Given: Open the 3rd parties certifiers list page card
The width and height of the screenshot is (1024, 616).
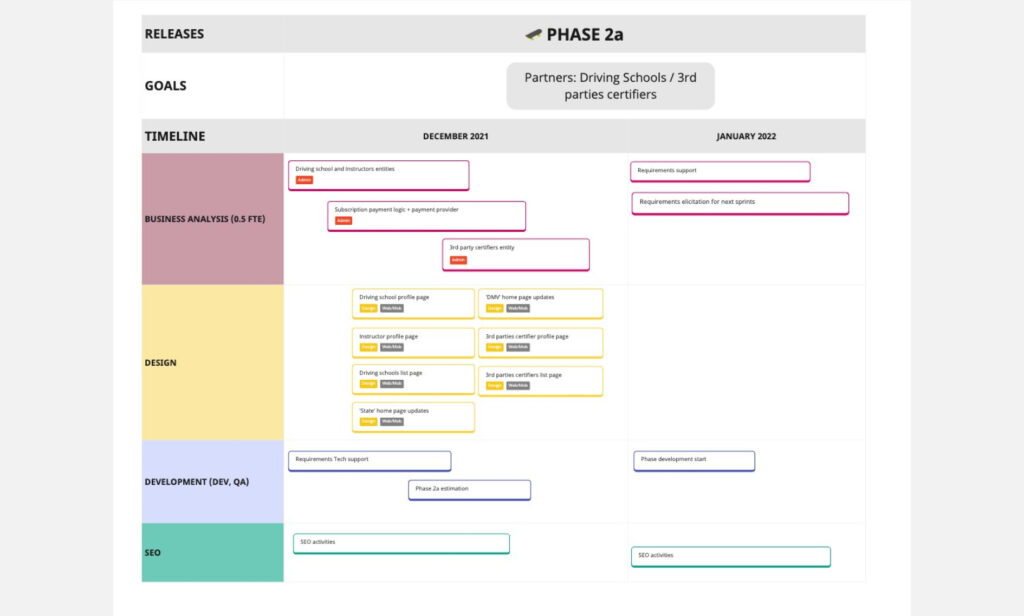Looking at the screenshot, I should (540, 380).
